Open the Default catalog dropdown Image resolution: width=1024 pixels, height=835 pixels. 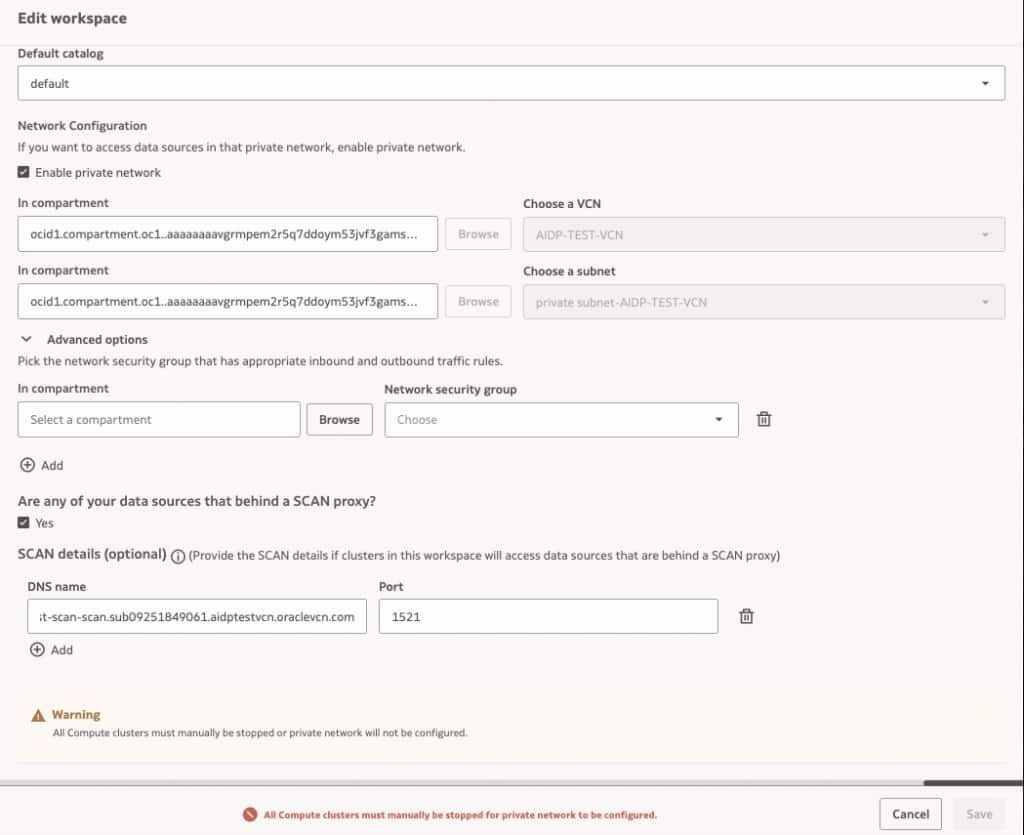click(511, 84)
